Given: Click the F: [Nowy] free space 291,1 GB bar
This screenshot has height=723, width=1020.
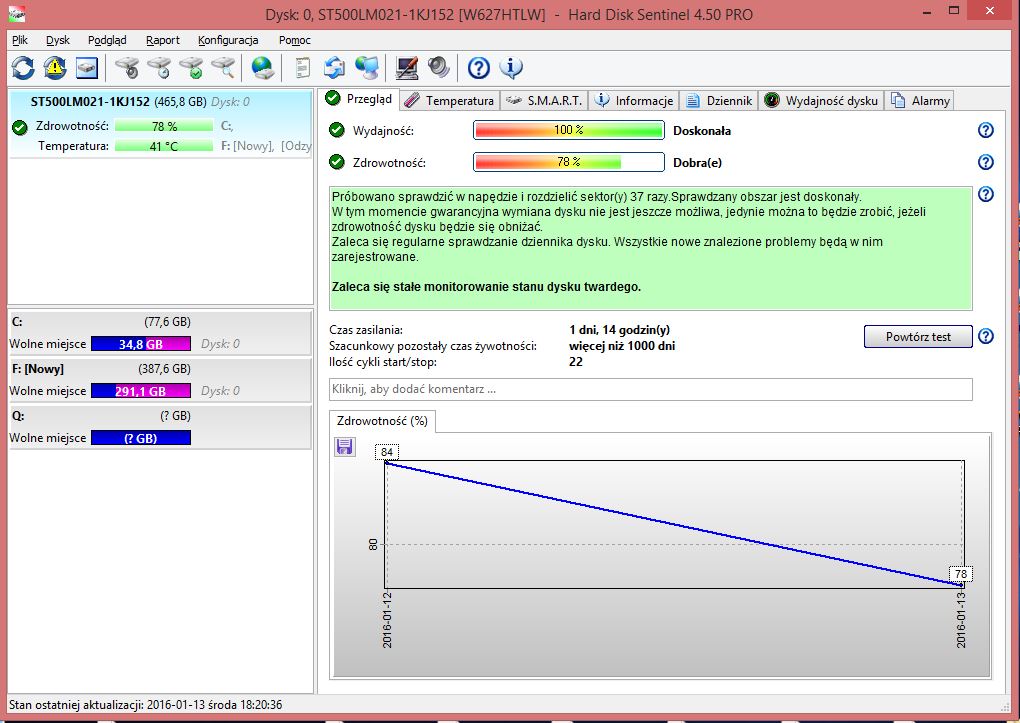Looking at the screenshot, I should [141, 391].
